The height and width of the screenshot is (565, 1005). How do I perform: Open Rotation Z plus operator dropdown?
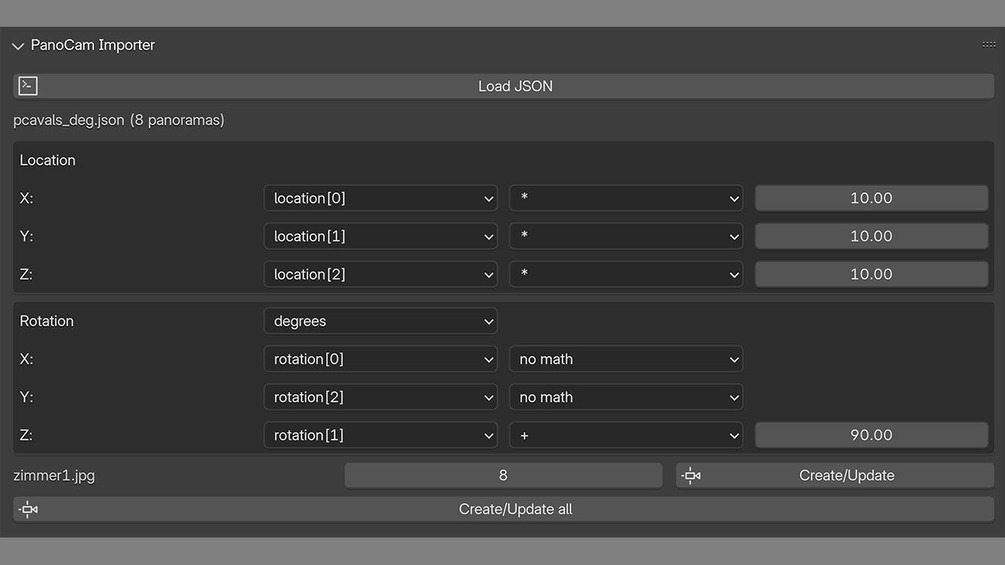(x=626, y=435)
